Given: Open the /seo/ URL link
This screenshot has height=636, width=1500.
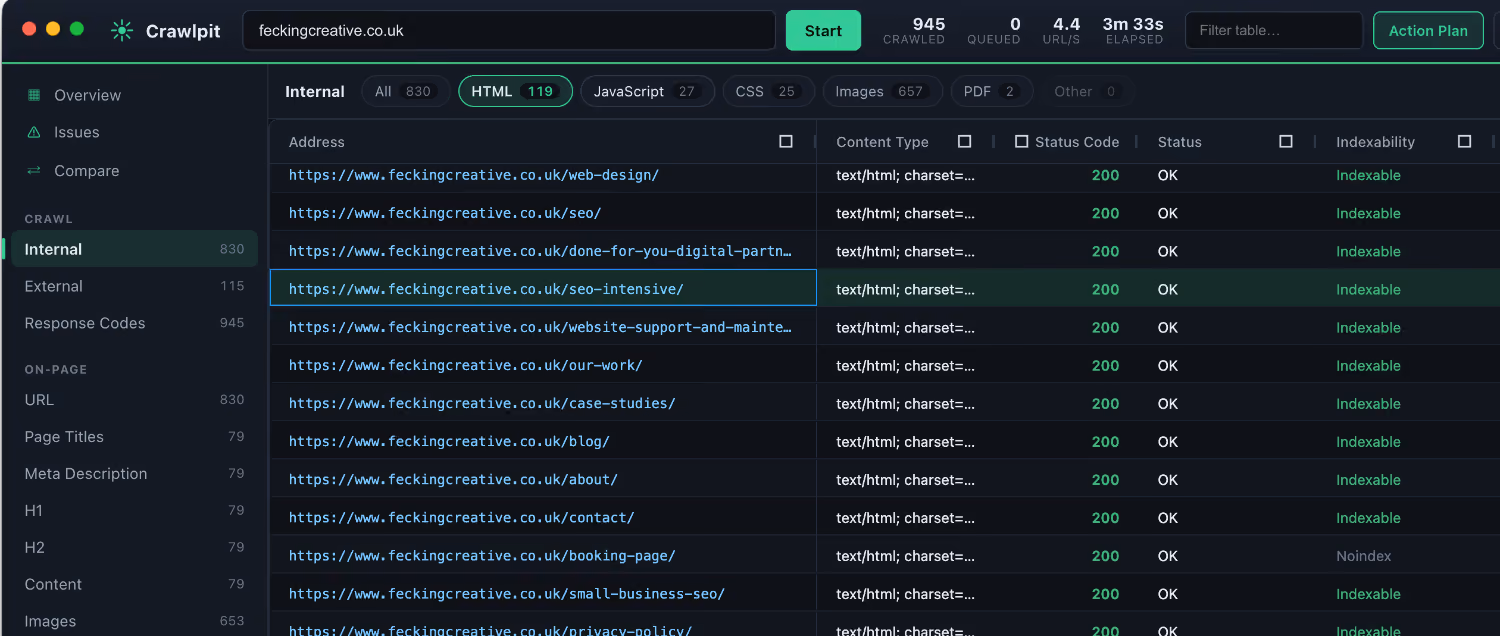Looking at the screenshot, I should pos(445,213).
